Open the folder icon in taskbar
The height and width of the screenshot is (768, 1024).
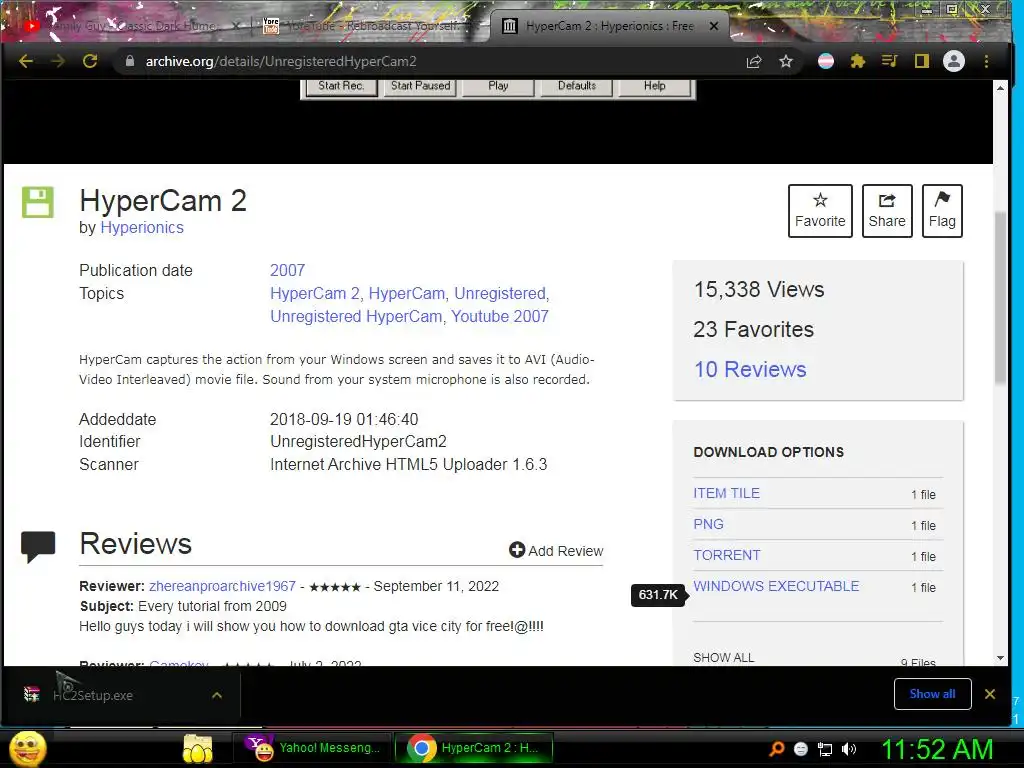[x=198, y=748]
